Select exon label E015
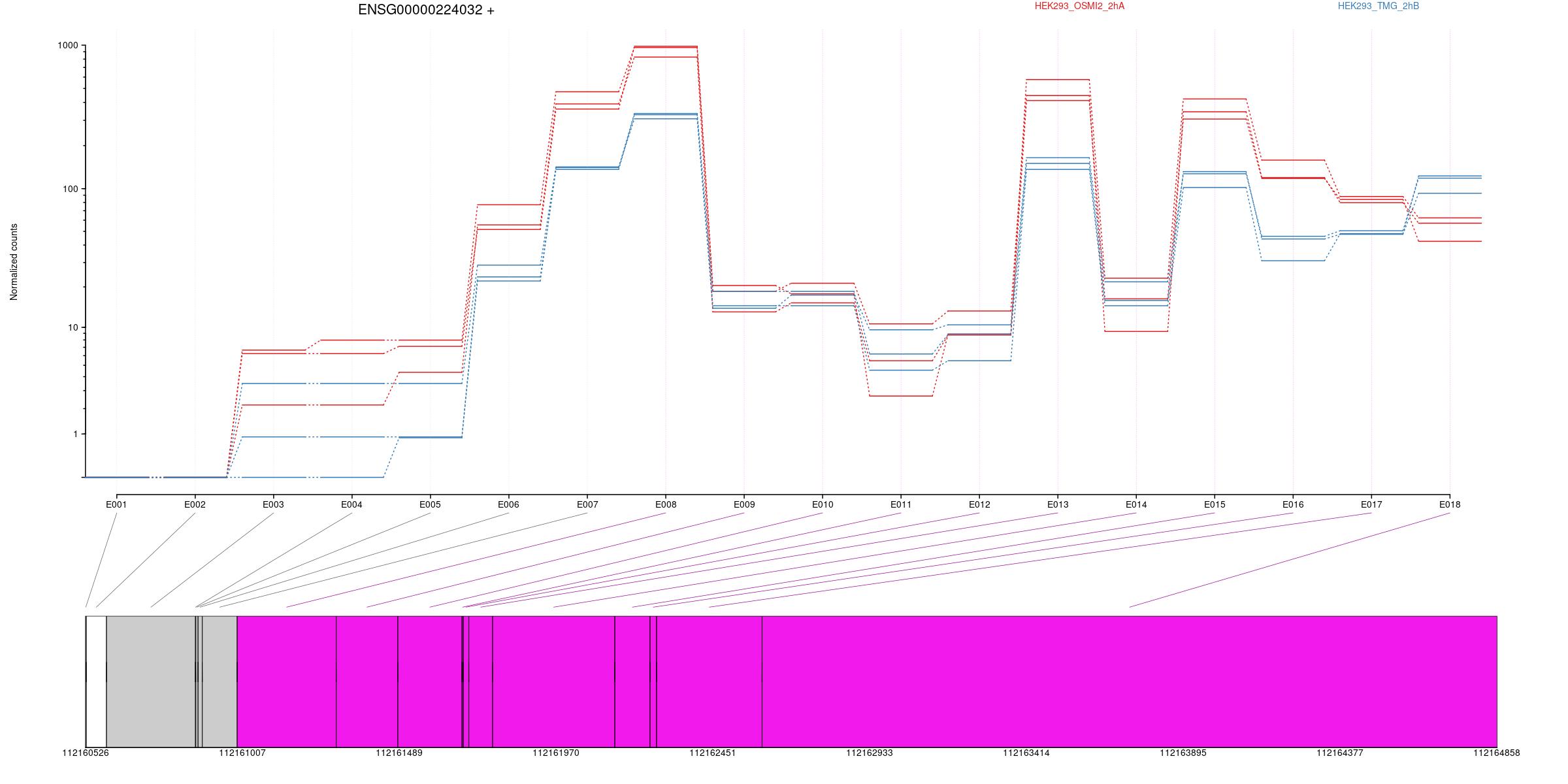 click(1215, 504)
